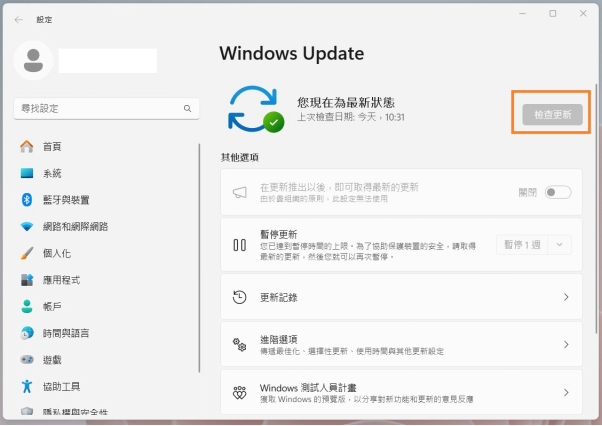Click Windows 測試人員計畫 hearts icon

point(240,393)
